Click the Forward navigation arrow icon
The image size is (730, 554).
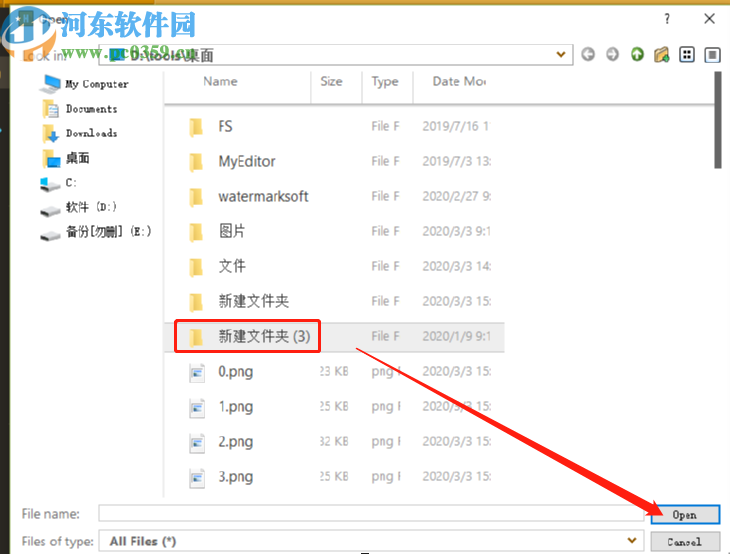tap(612, 54)
